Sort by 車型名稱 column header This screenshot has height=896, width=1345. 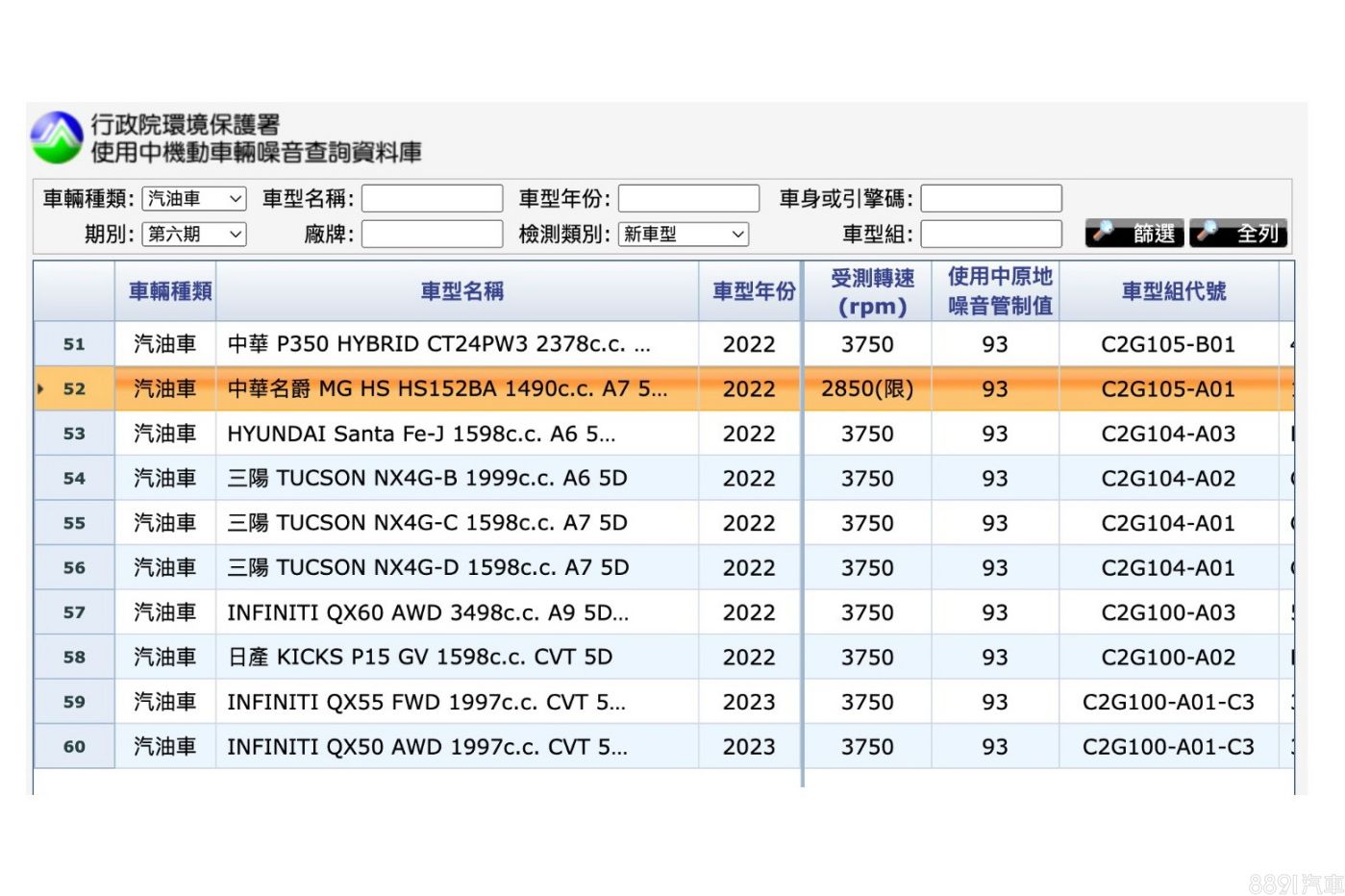461,291
